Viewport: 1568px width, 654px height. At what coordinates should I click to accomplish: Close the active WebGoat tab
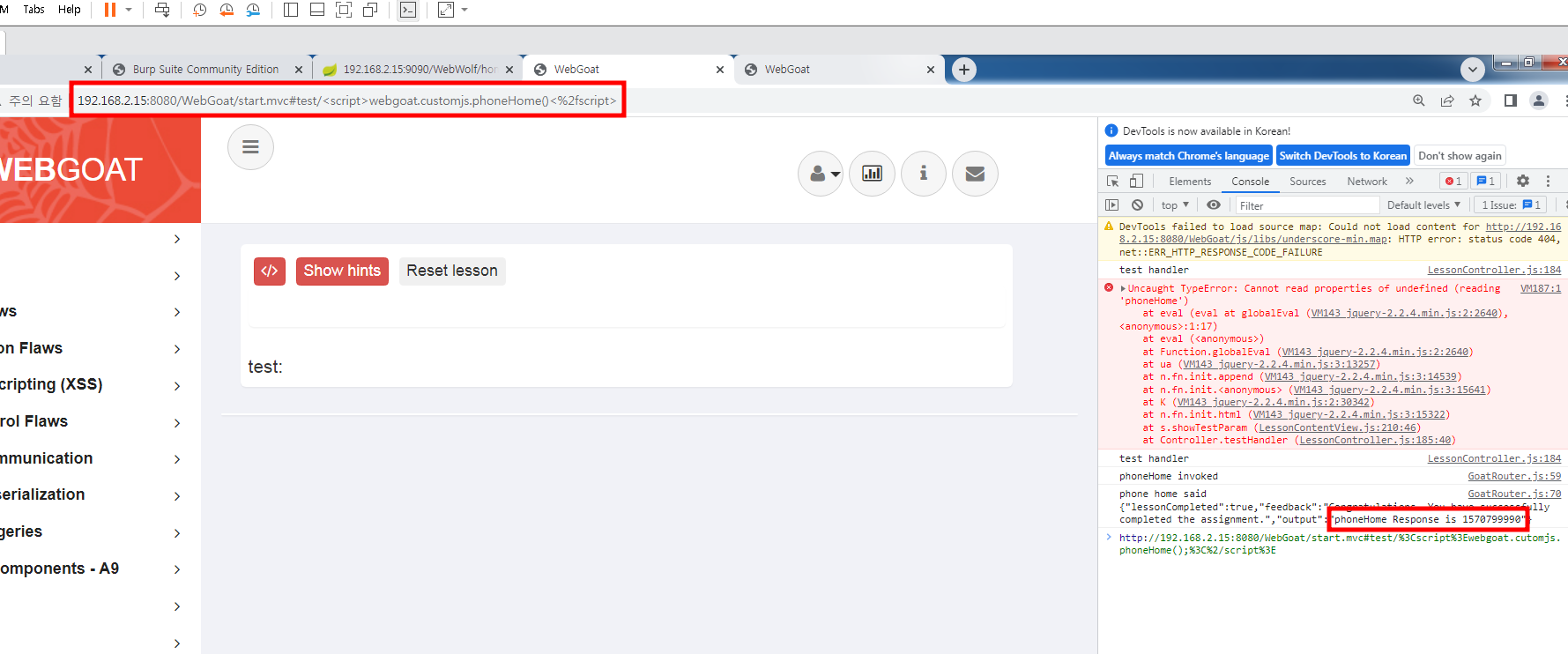[720, 70]
